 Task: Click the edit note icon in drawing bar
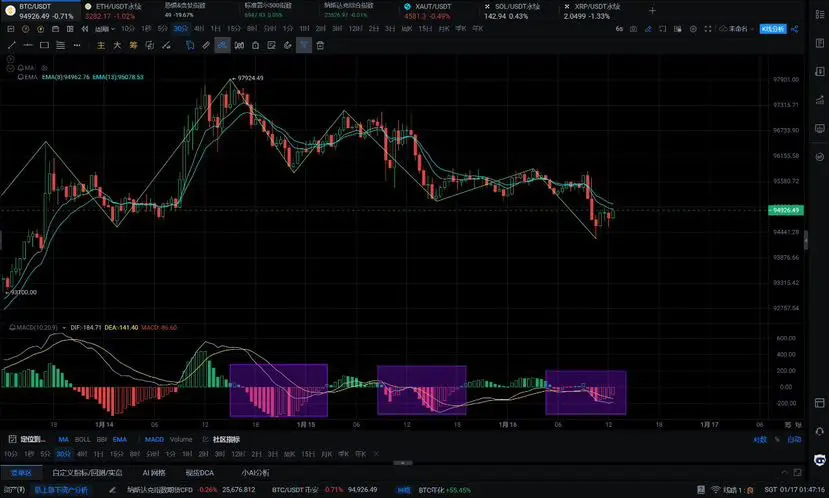pos(271,45)
